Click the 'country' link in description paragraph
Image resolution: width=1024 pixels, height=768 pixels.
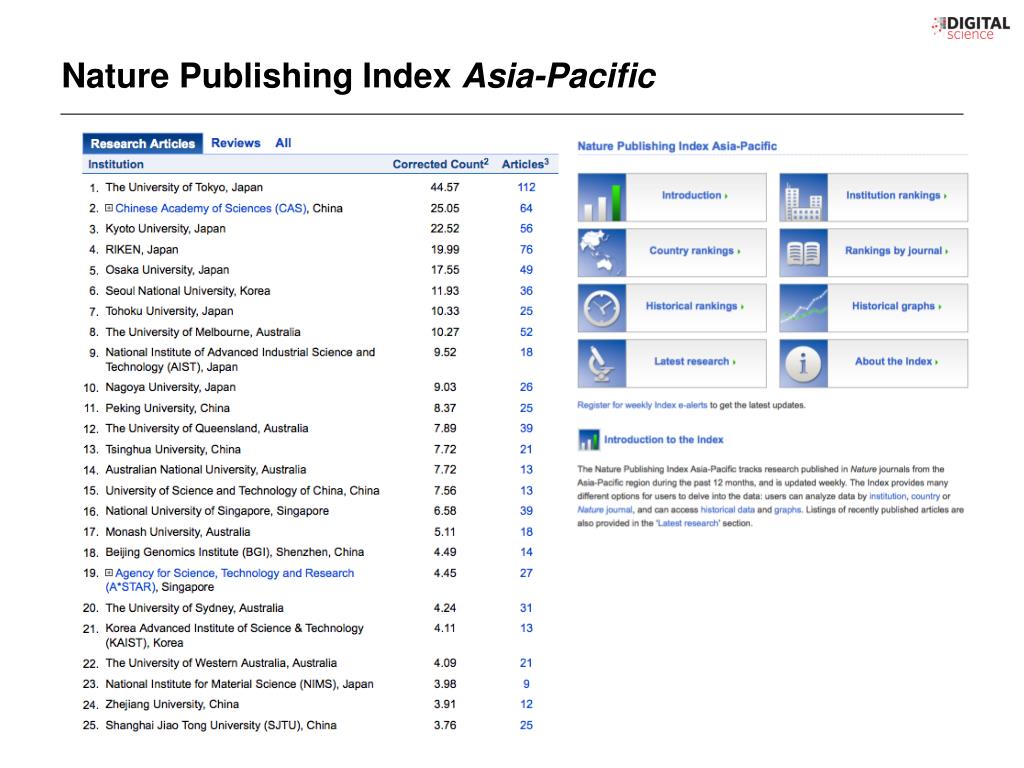pyautogui.click(x=925, y=496)
